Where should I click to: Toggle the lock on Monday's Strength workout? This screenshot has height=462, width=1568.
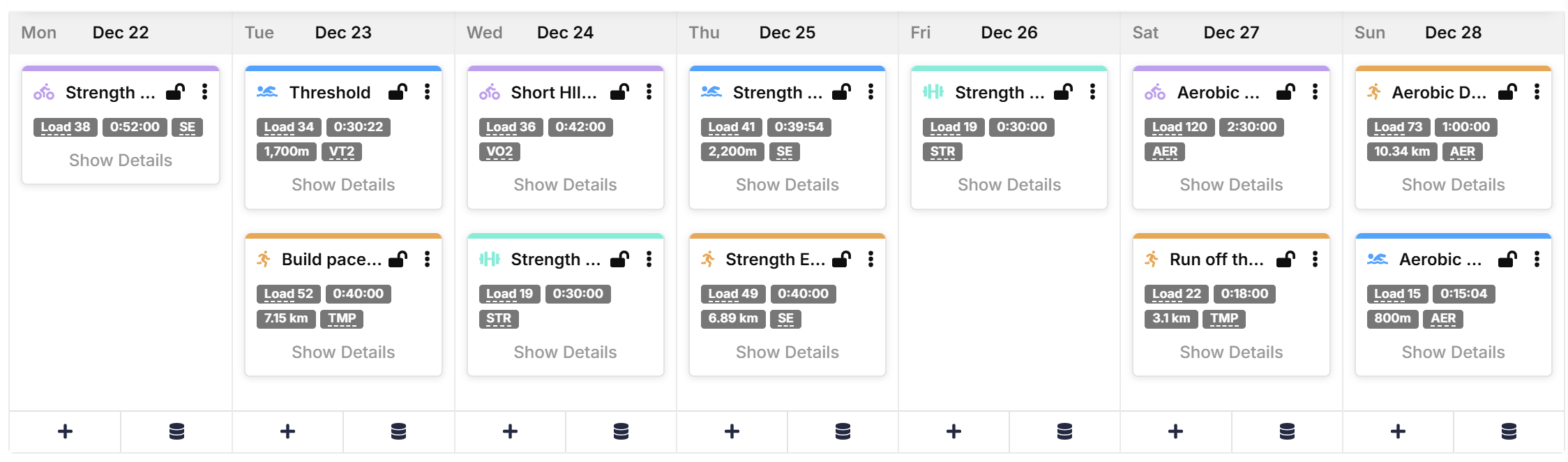175,92
